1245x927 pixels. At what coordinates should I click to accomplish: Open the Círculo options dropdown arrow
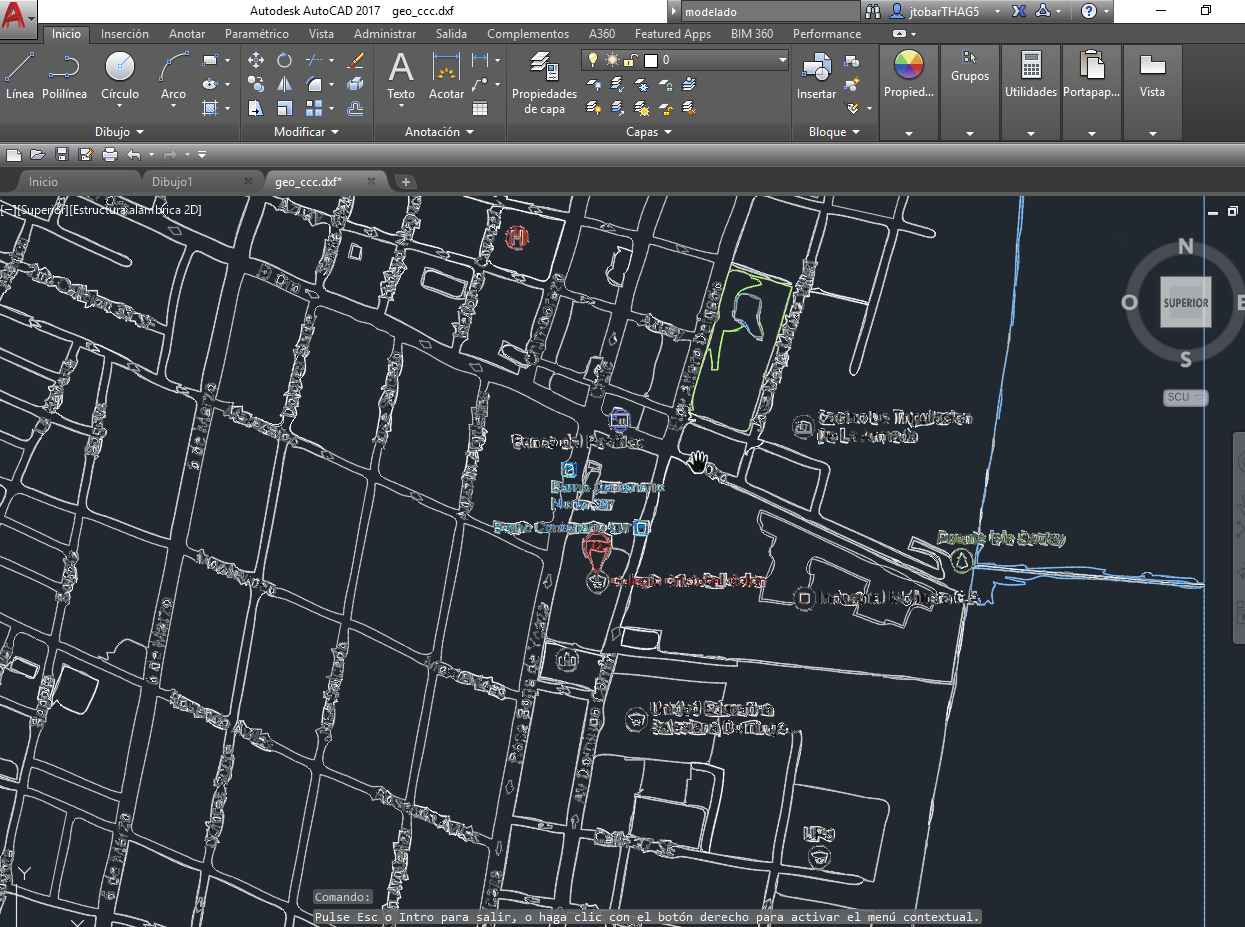click(120, 108)
